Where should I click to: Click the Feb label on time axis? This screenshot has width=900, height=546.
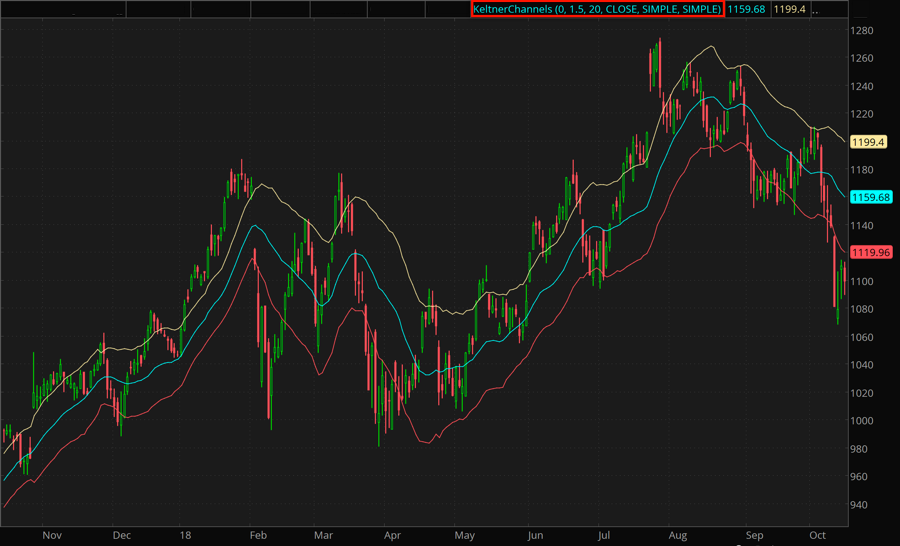(x=256, y=535)
